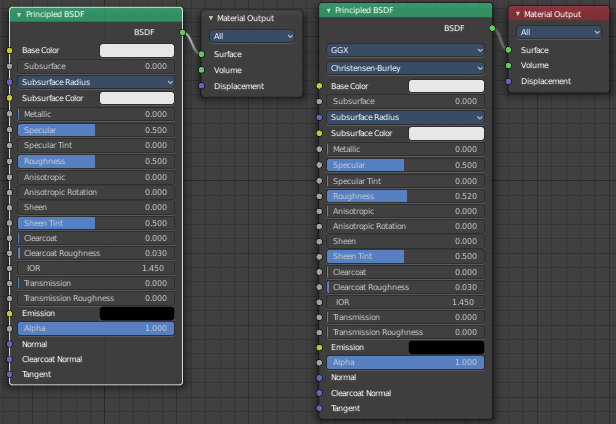Click the left node's Sheen Tint slider

[x=96, y=223]
